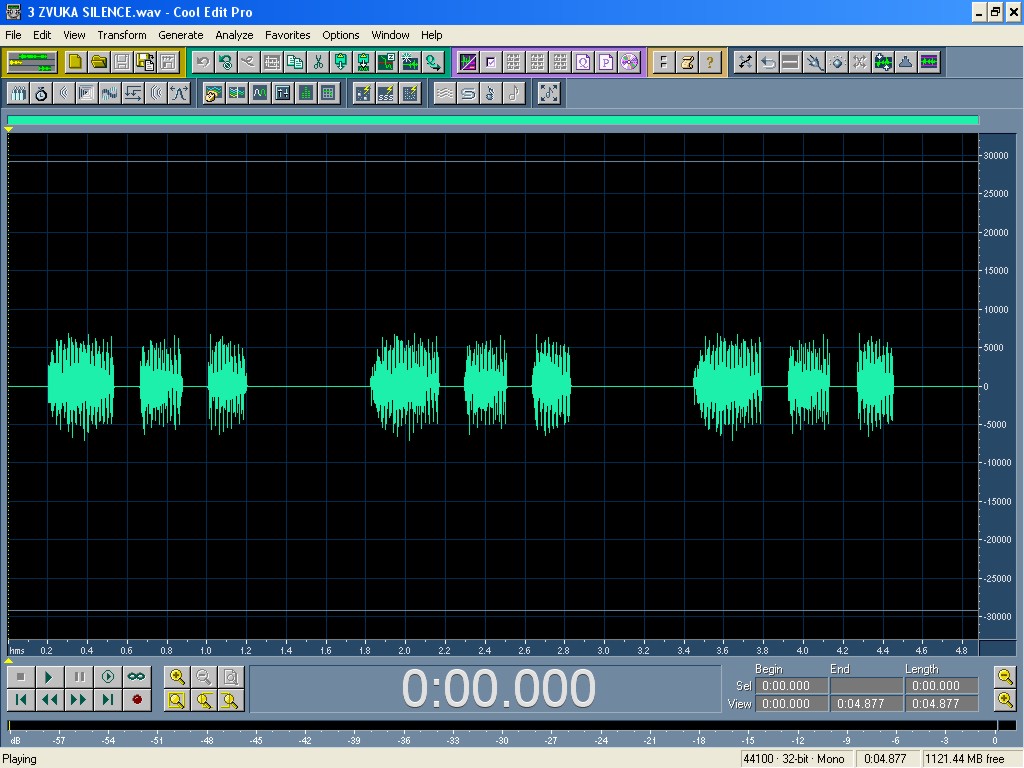Click the Sel Begin time field

tap(791, 686)
